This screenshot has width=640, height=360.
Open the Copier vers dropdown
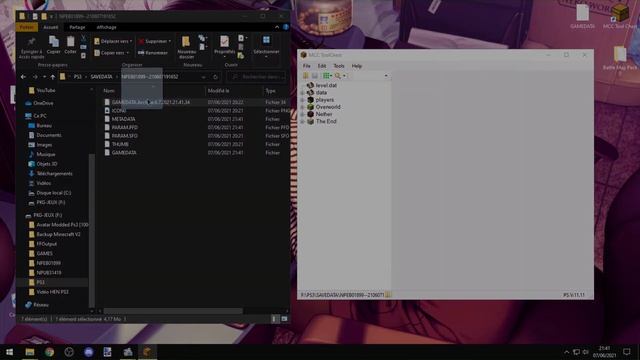point(112,53)
